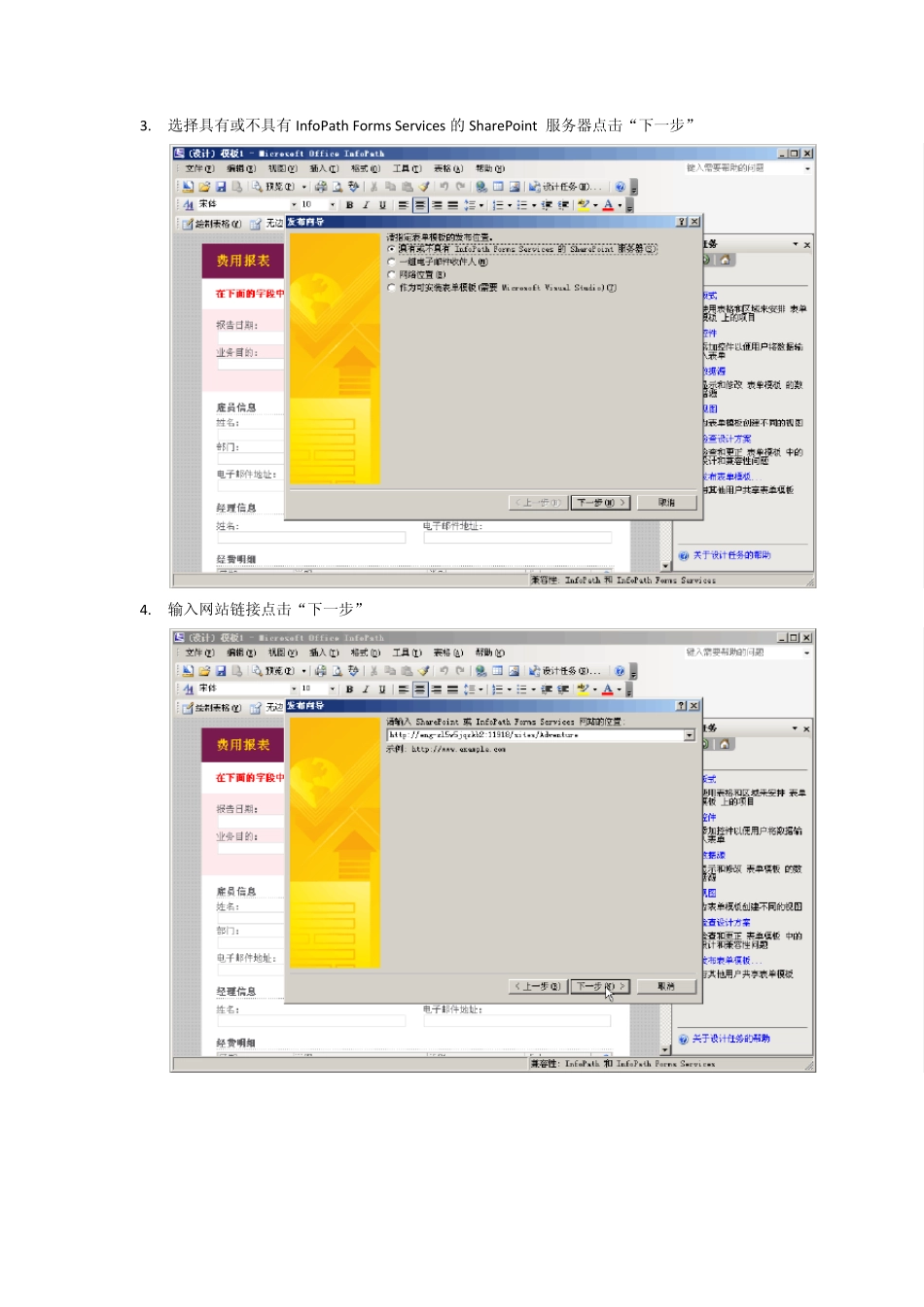The width and height of the screenshot is (924, 1307).
Task: Click 下一步 button in upper wizard dialog
Action: 600,502
